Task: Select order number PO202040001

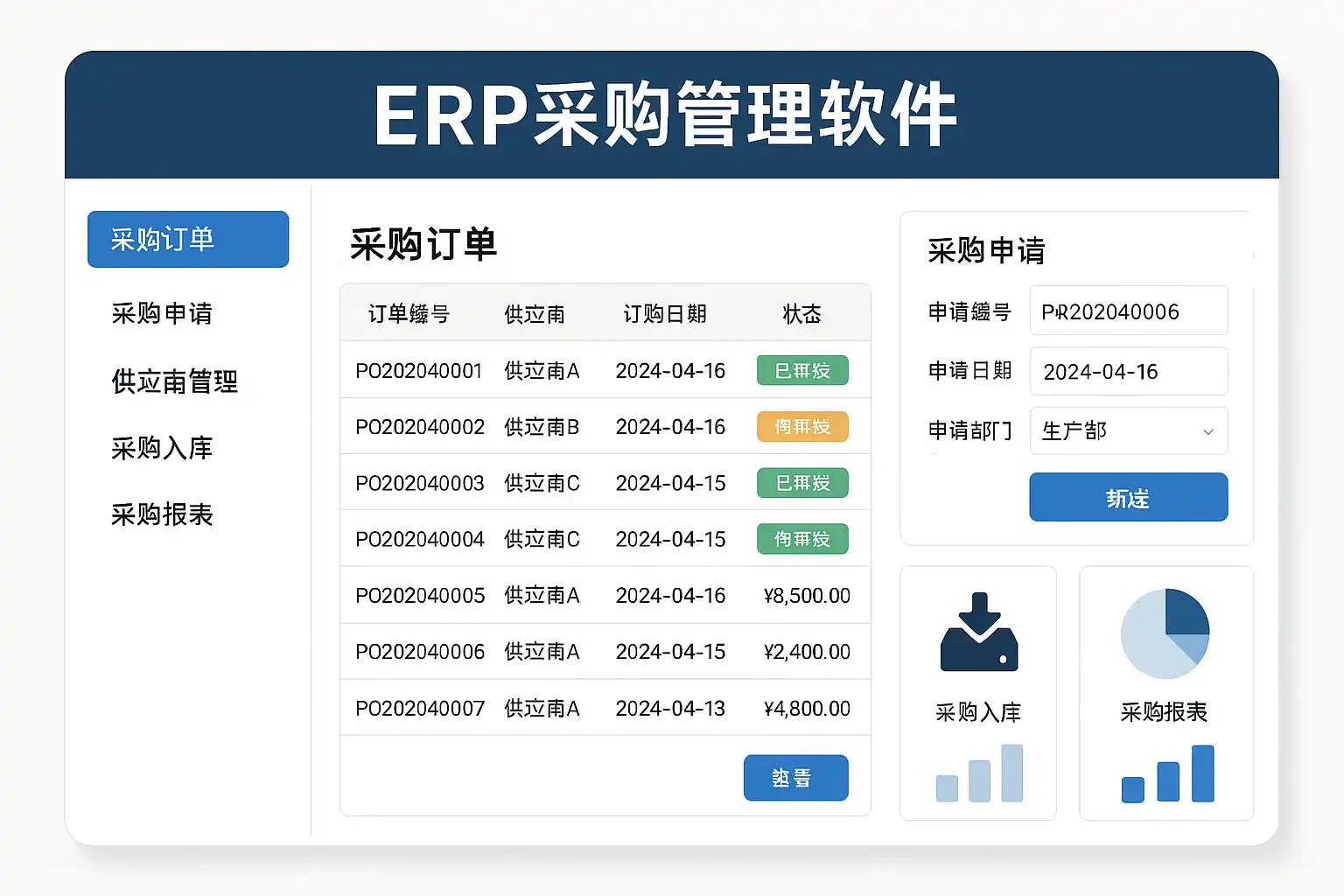Action: click(419, 371)
